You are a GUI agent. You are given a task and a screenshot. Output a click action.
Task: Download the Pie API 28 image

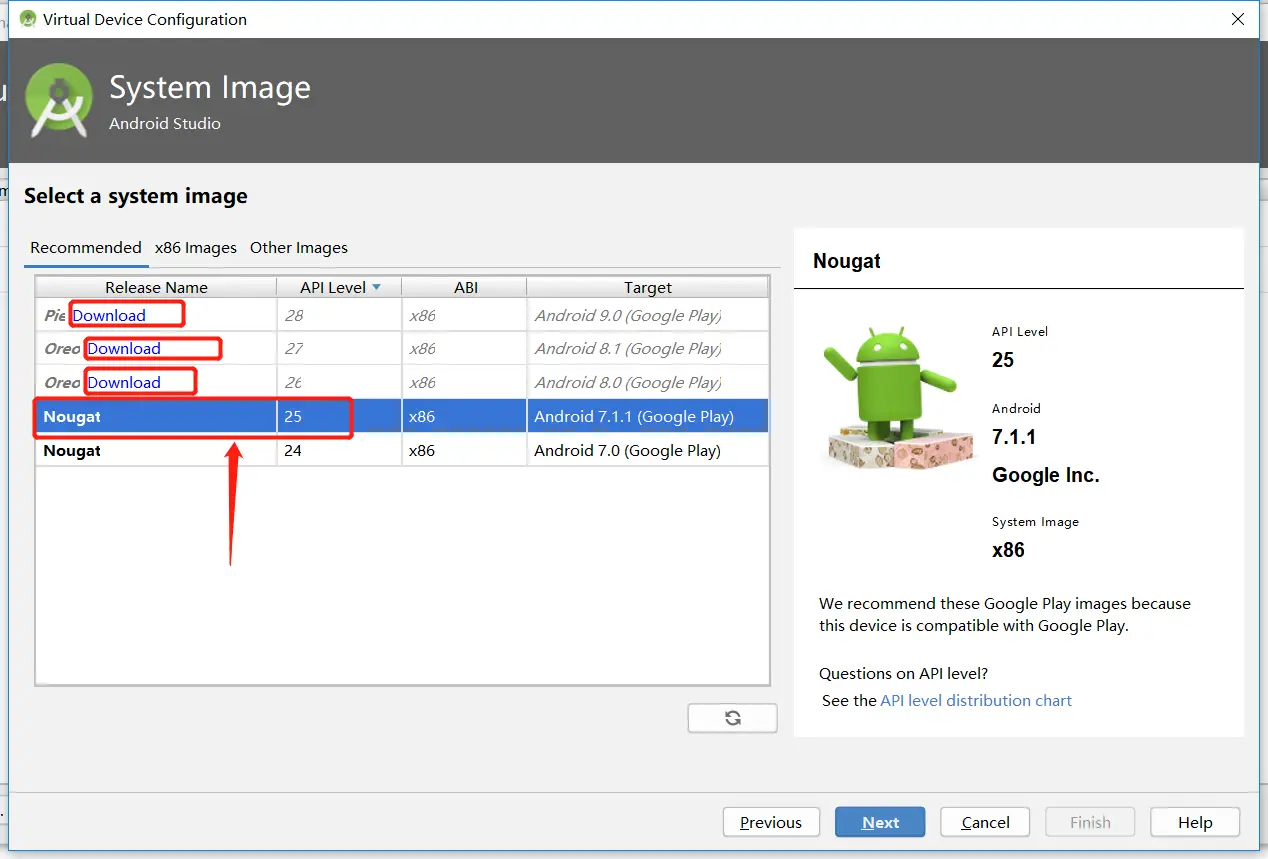109,315
